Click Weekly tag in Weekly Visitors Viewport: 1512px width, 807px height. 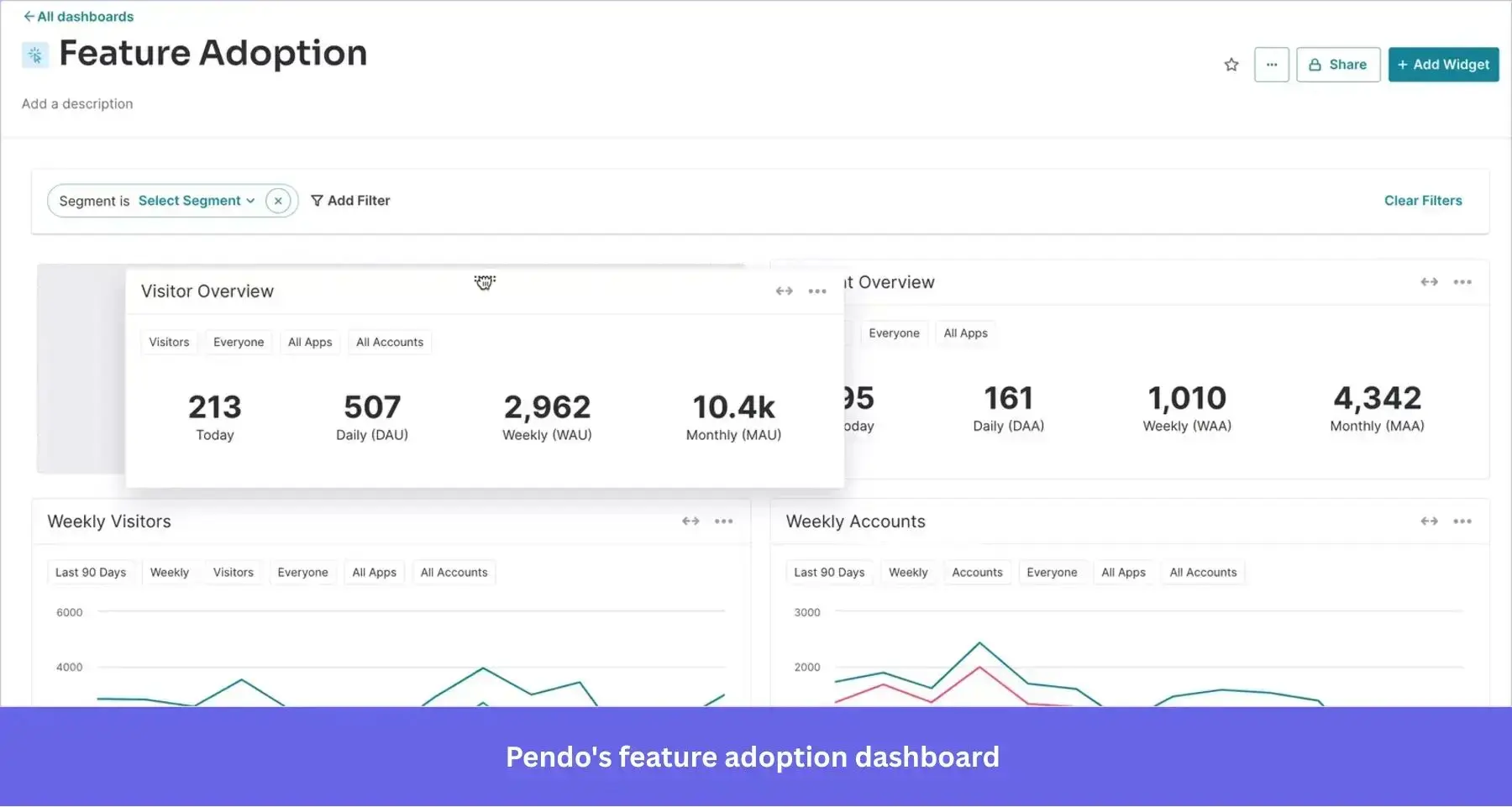coord(170,573)
